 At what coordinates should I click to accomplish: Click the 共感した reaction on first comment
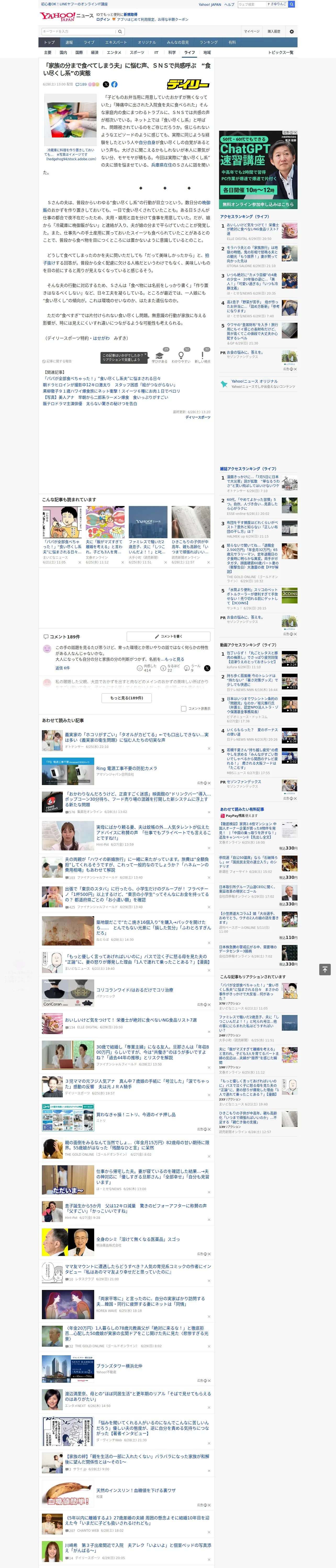[x=148, y=668]
